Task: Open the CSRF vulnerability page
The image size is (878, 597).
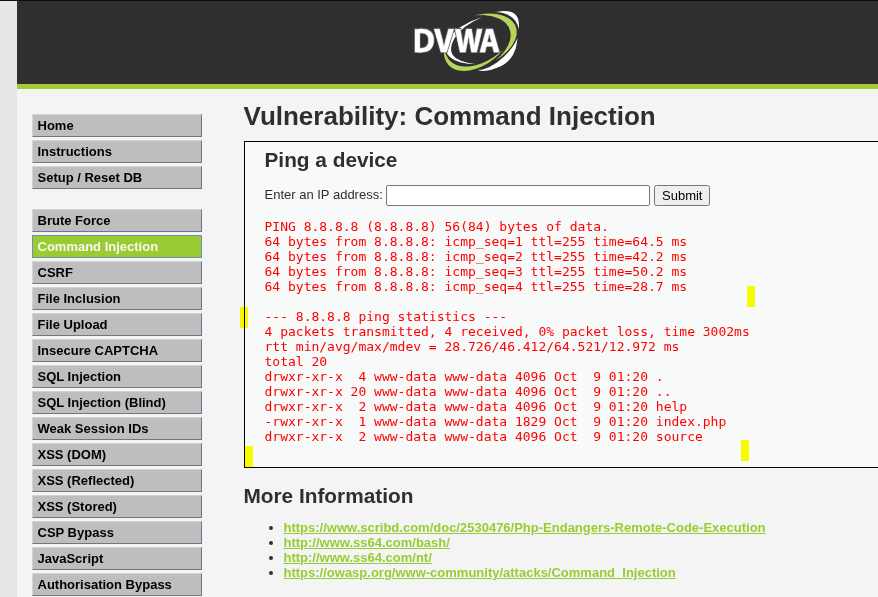Action: (x=116, y=273)
